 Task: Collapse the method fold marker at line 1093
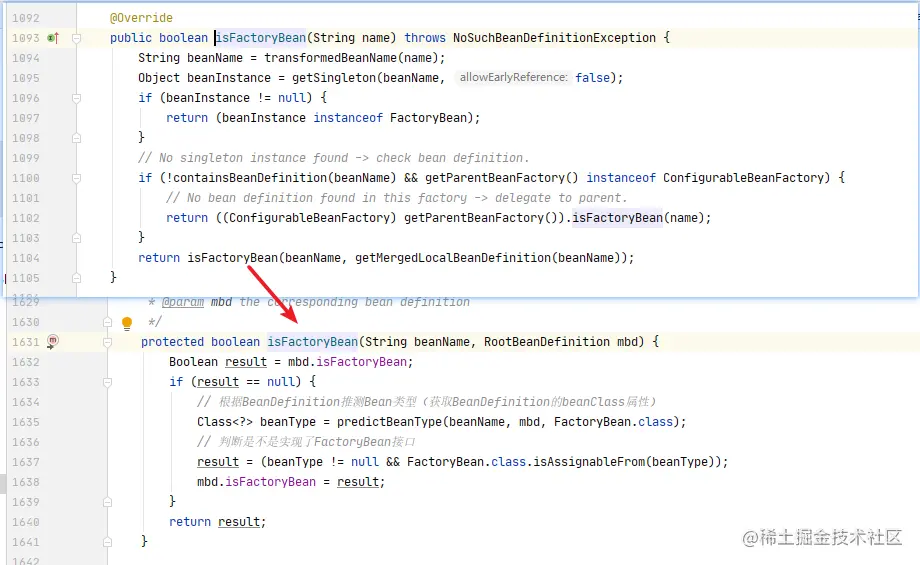pyautogui.click(x=76, y=38)
